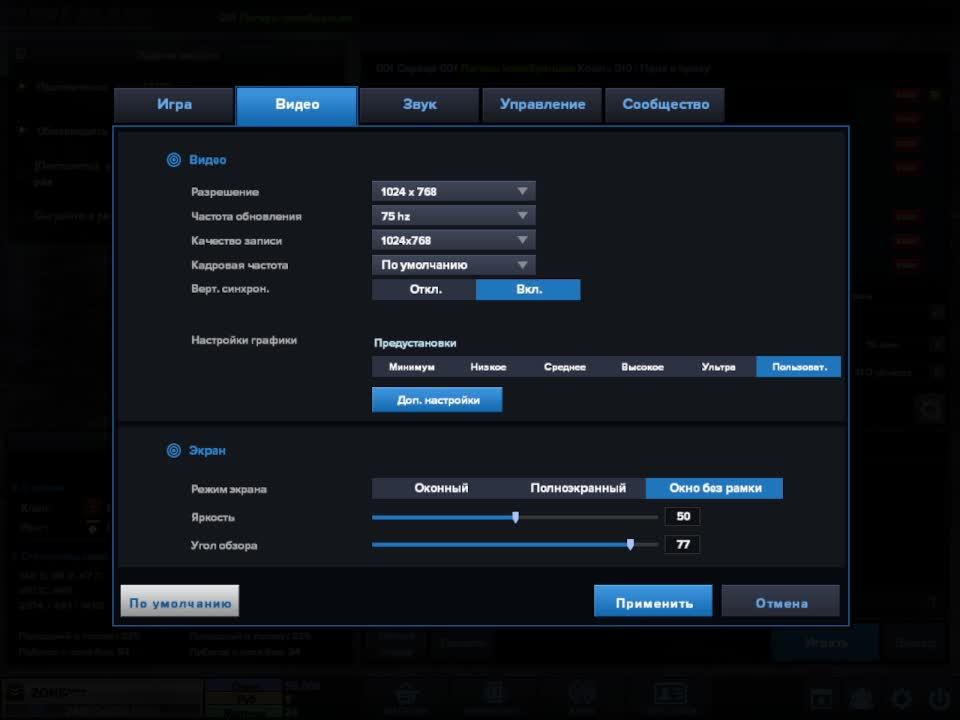Viewport: 960px width, 720px height.
Task: Click the Предустановки heading text
Action: 415,343
